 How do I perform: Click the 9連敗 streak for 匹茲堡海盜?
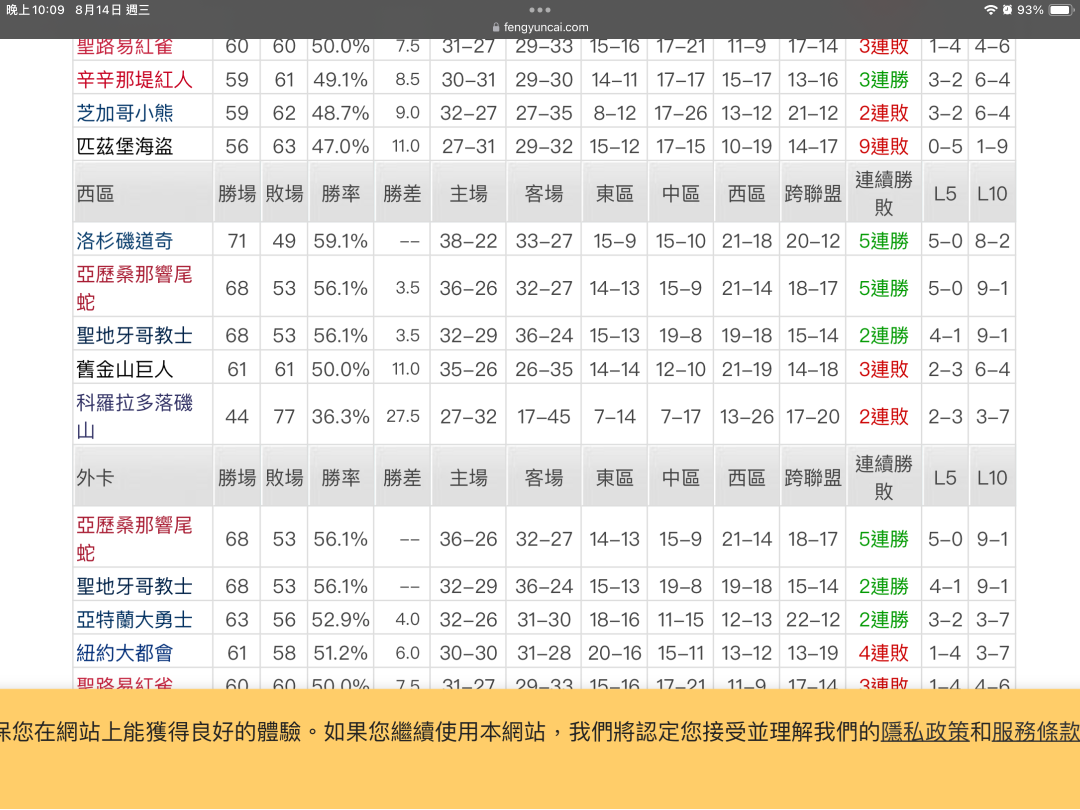[884, 146]
